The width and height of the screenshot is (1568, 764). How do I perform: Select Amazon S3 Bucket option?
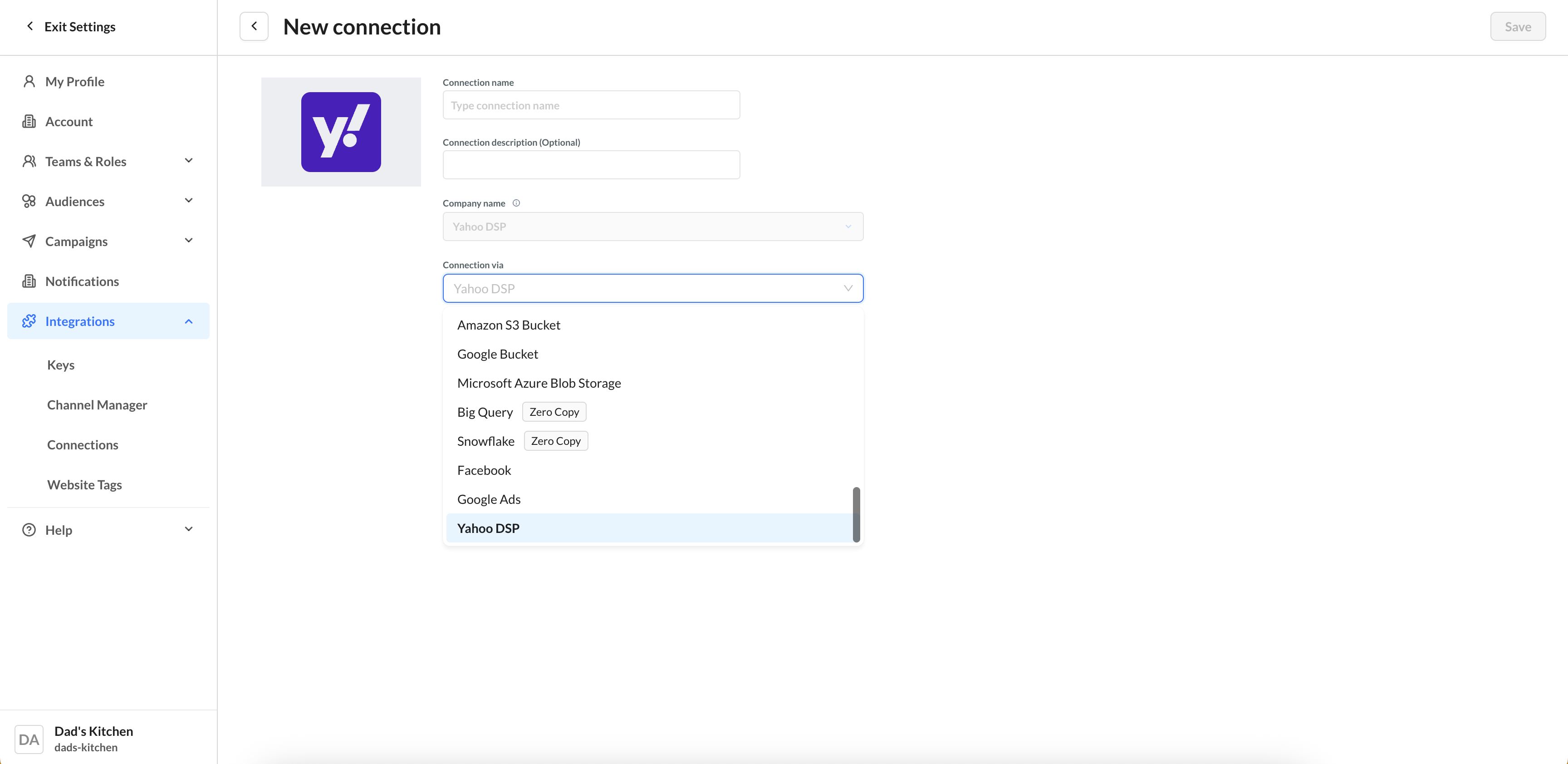[508, 325]
